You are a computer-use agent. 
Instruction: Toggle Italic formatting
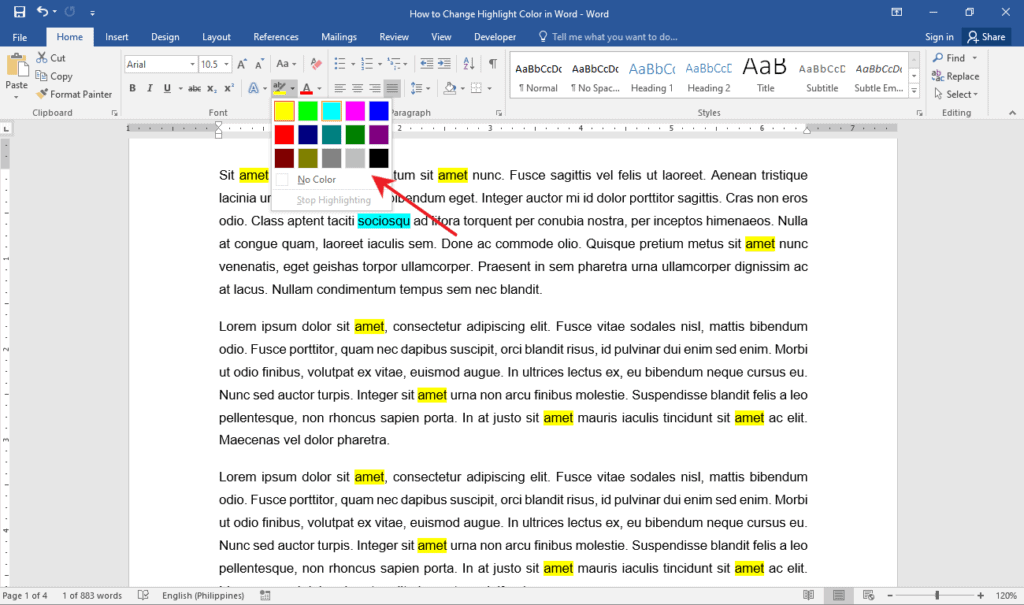click(x=150, y=88)
